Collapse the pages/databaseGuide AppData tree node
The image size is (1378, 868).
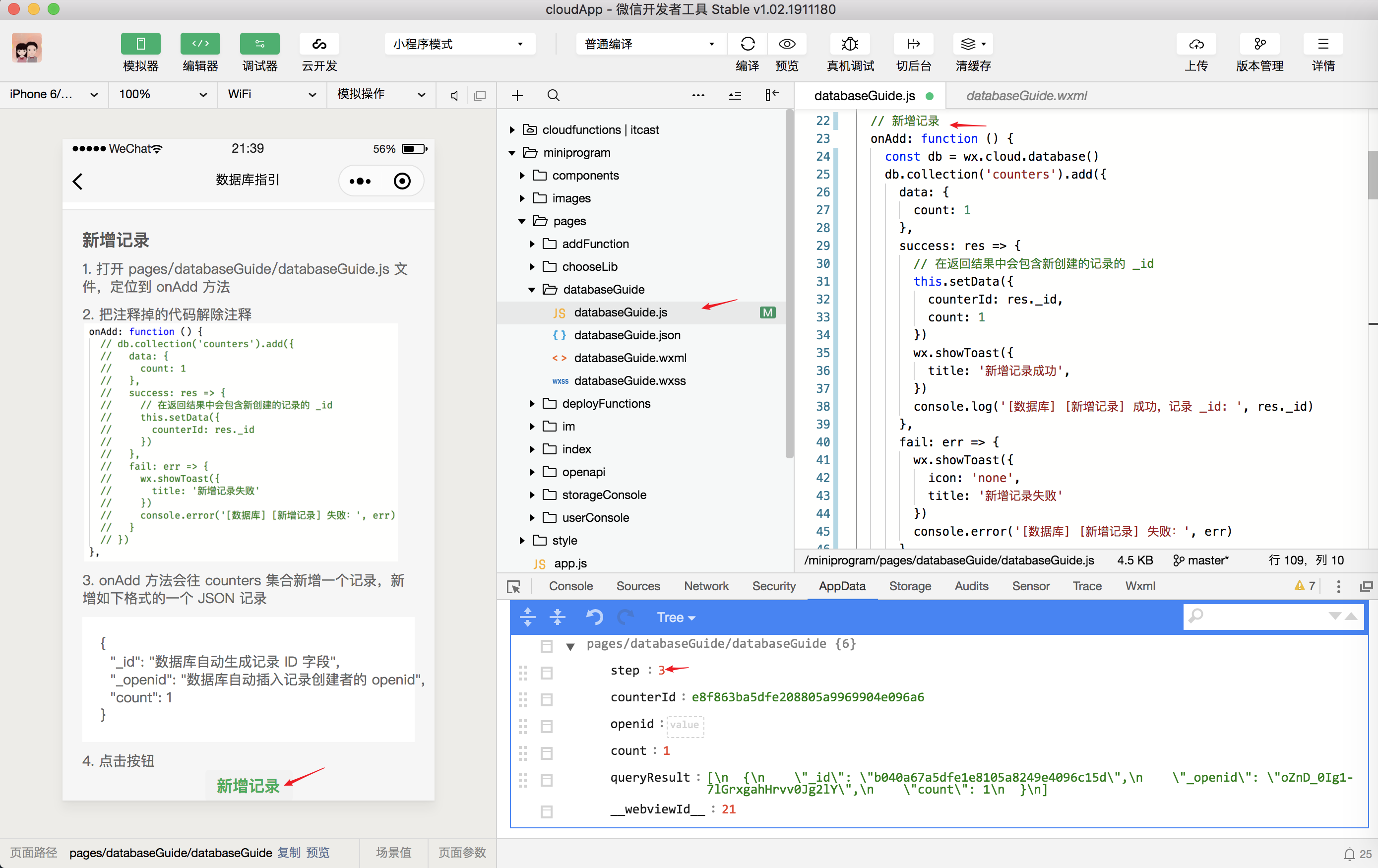click(570, 647)
